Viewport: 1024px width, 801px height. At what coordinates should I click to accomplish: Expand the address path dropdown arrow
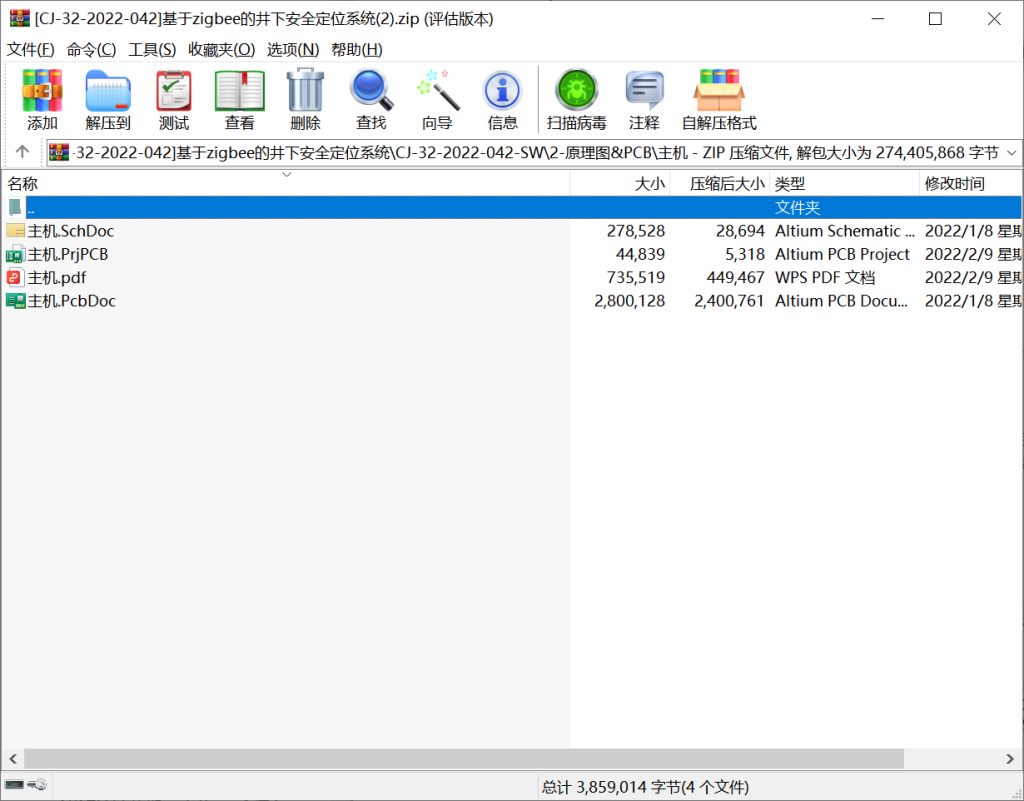point(1010,153)
